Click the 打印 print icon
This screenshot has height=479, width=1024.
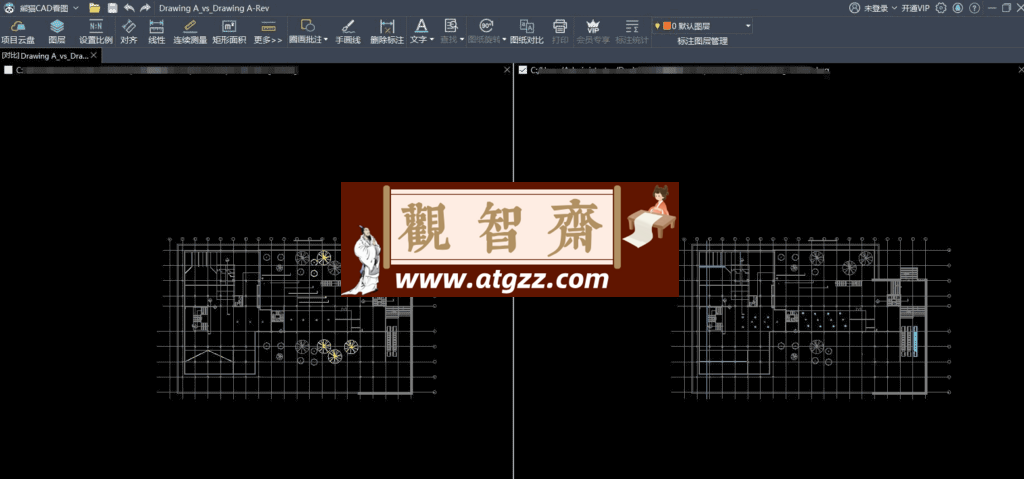pyautogui.click(x=560, y=31)
